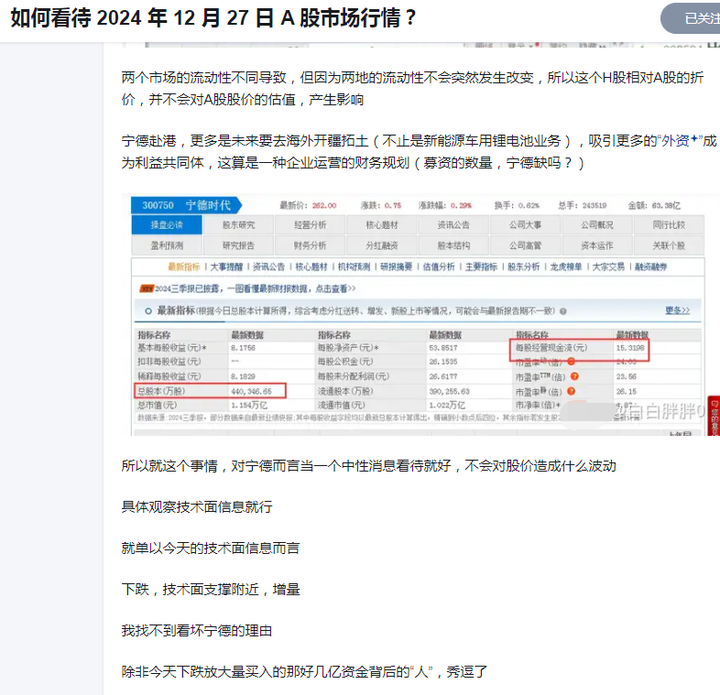Click the 涨跌幅 0.29% value
The image size is (720, 695).
click(x=461, y=205)
